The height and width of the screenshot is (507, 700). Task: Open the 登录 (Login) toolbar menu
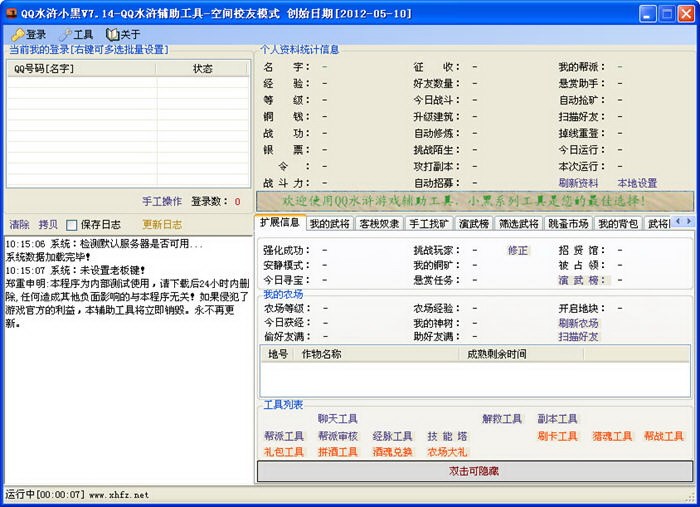click(x=29, y=34)
